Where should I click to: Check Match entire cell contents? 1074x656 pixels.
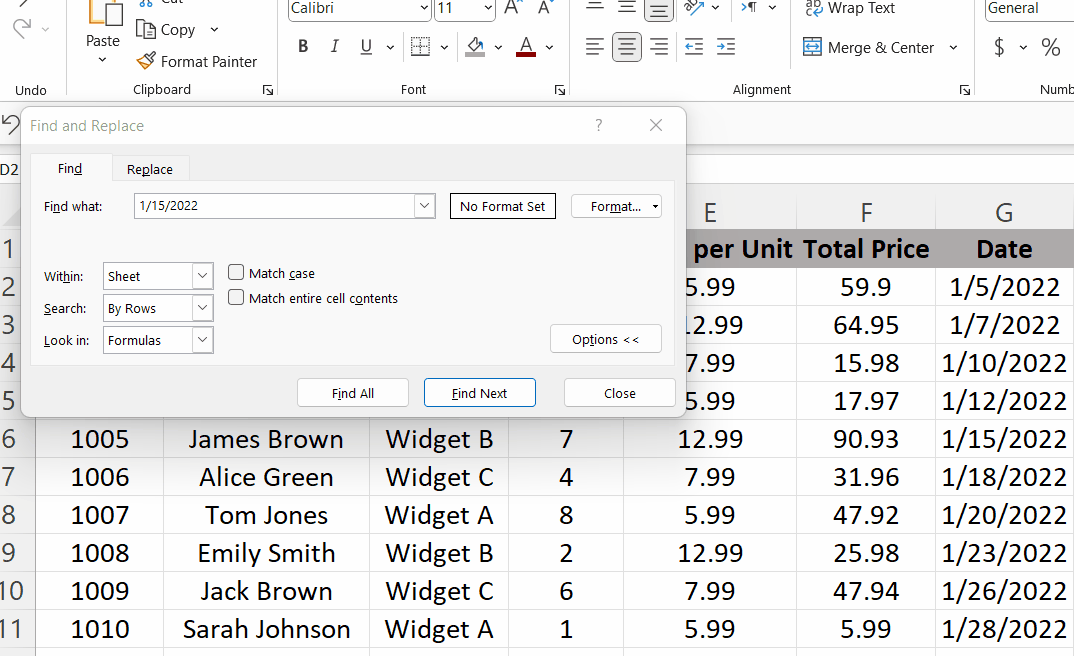236,297
